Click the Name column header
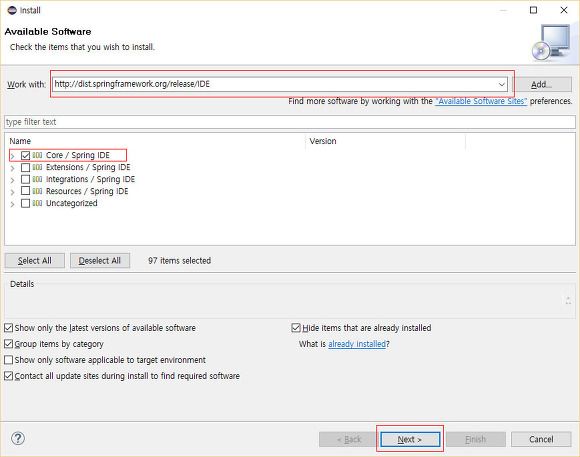The width and height of the screenshot is (580, 457). [x=155, y=141]
